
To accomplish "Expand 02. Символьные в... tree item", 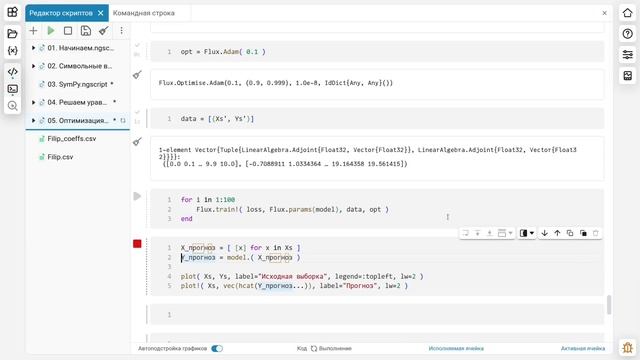I will click(33, 66).
